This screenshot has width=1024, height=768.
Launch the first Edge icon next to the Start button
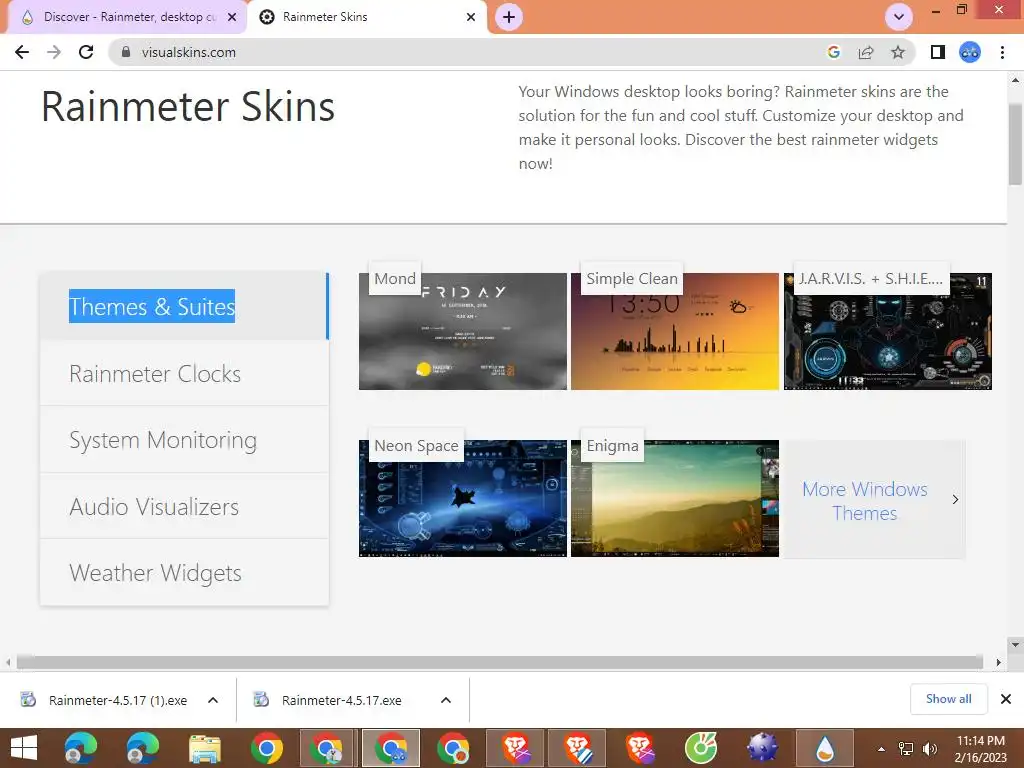(80, 748)
